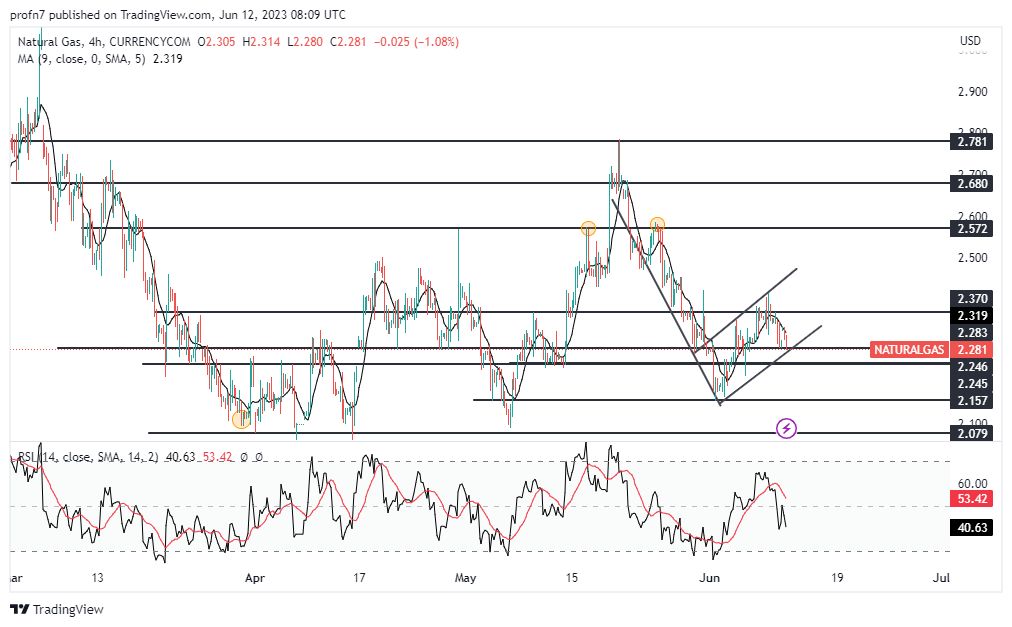Click the red 53.42 RSI label
Image resolution: width=1012 pixels, height=627 pixels.
point(971,499)
